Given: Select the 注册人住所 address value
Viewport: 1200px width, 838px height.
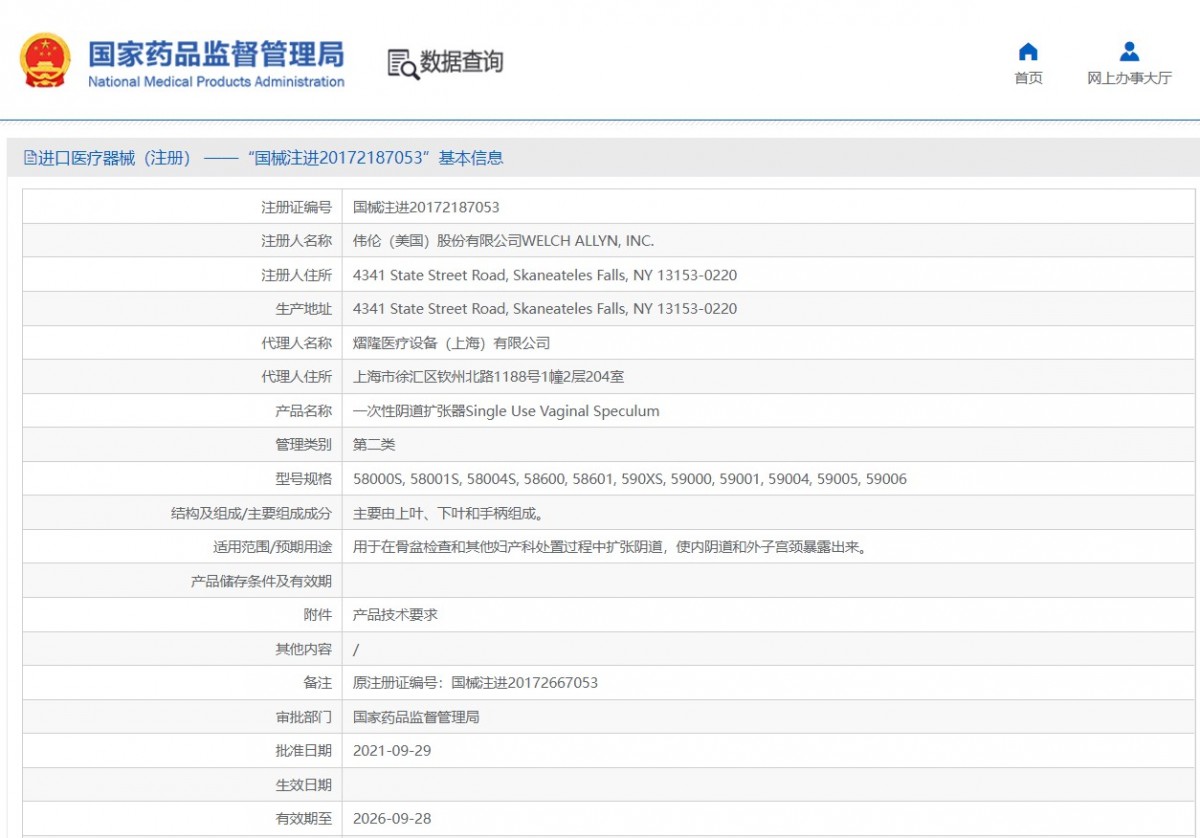Looking at the screenshot, I should pos(545,275).
